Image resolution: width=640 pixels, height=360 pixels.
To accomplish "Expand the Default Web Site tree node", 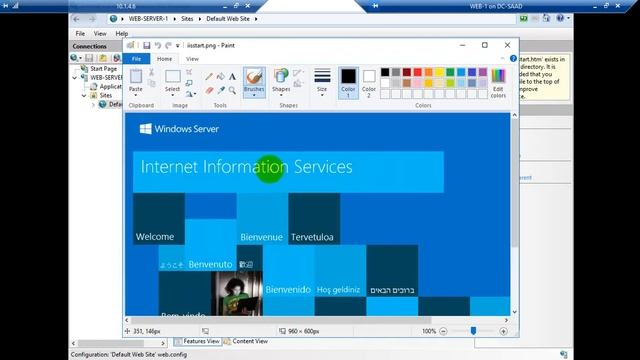I will point(93,104).
